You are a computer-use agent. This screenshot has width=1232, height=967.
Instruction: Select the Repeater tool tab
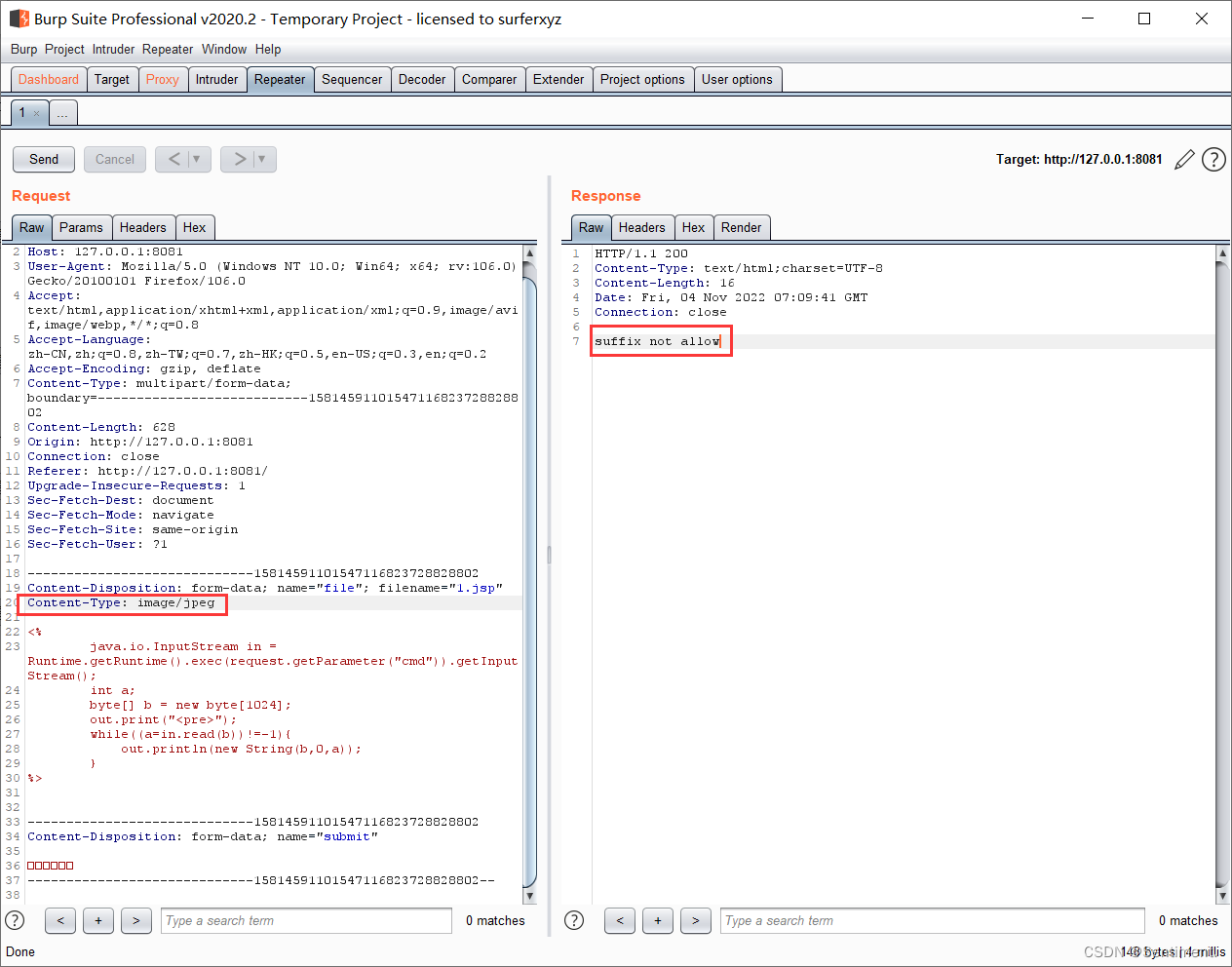(280, 79)
